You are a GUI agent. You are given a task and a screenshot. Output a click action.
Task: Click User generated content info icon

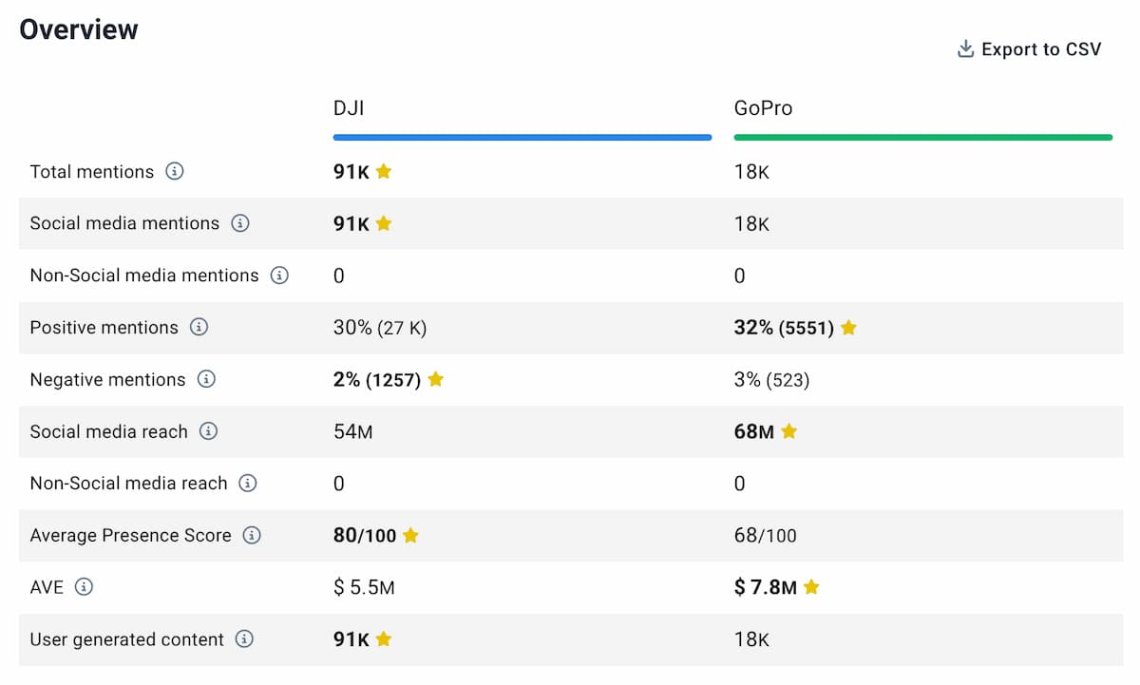coord(245,639)
